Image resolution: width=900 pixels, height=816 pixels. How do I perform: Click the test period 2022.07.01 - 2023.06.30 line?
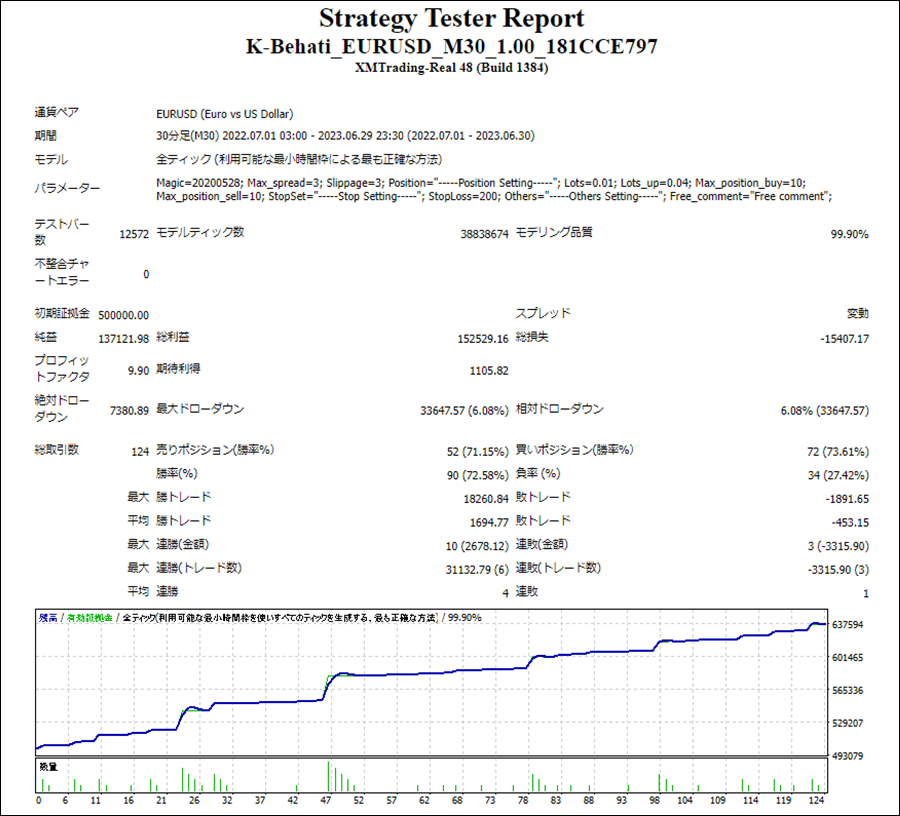coord(345,136)
